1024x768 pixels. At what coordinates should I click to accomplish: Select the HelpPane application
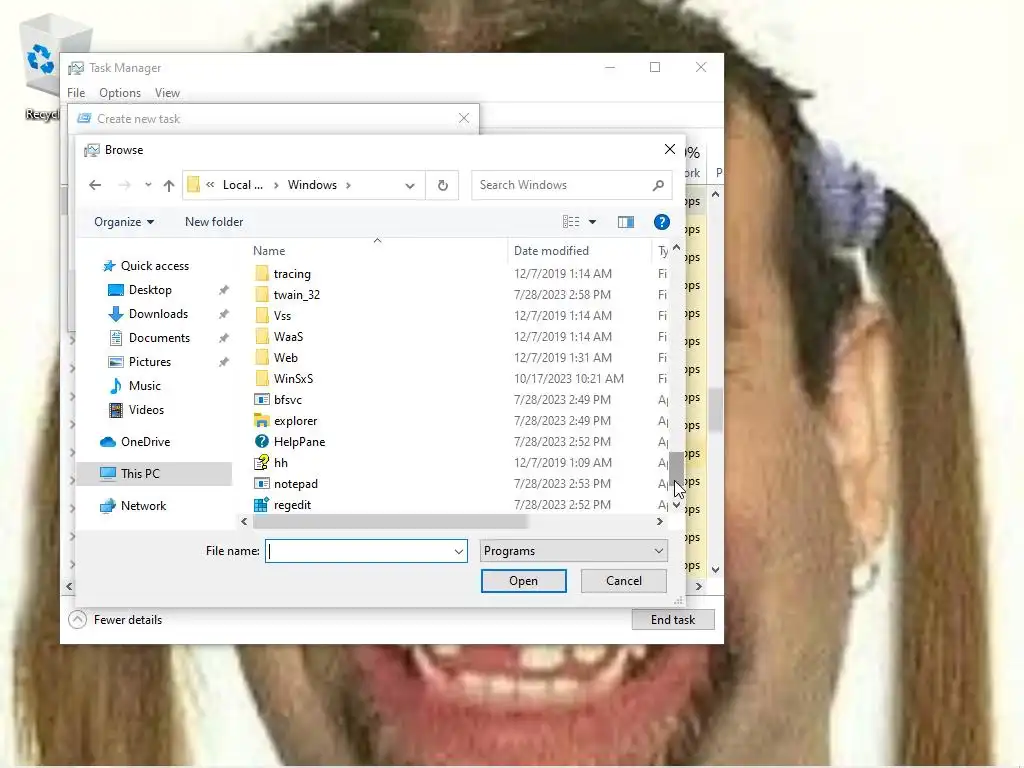[289, 441]
